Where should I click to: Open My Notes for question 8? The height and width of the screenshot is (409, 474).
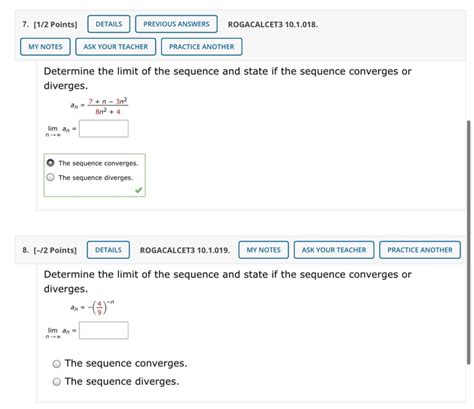(x=264, y=250)
